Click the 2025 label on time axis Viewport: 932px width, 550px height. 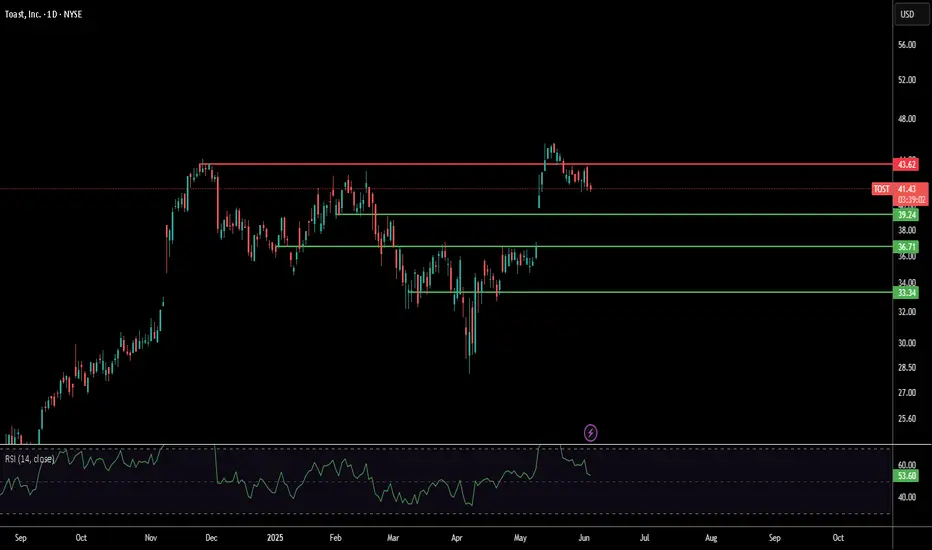click(275, 538)
